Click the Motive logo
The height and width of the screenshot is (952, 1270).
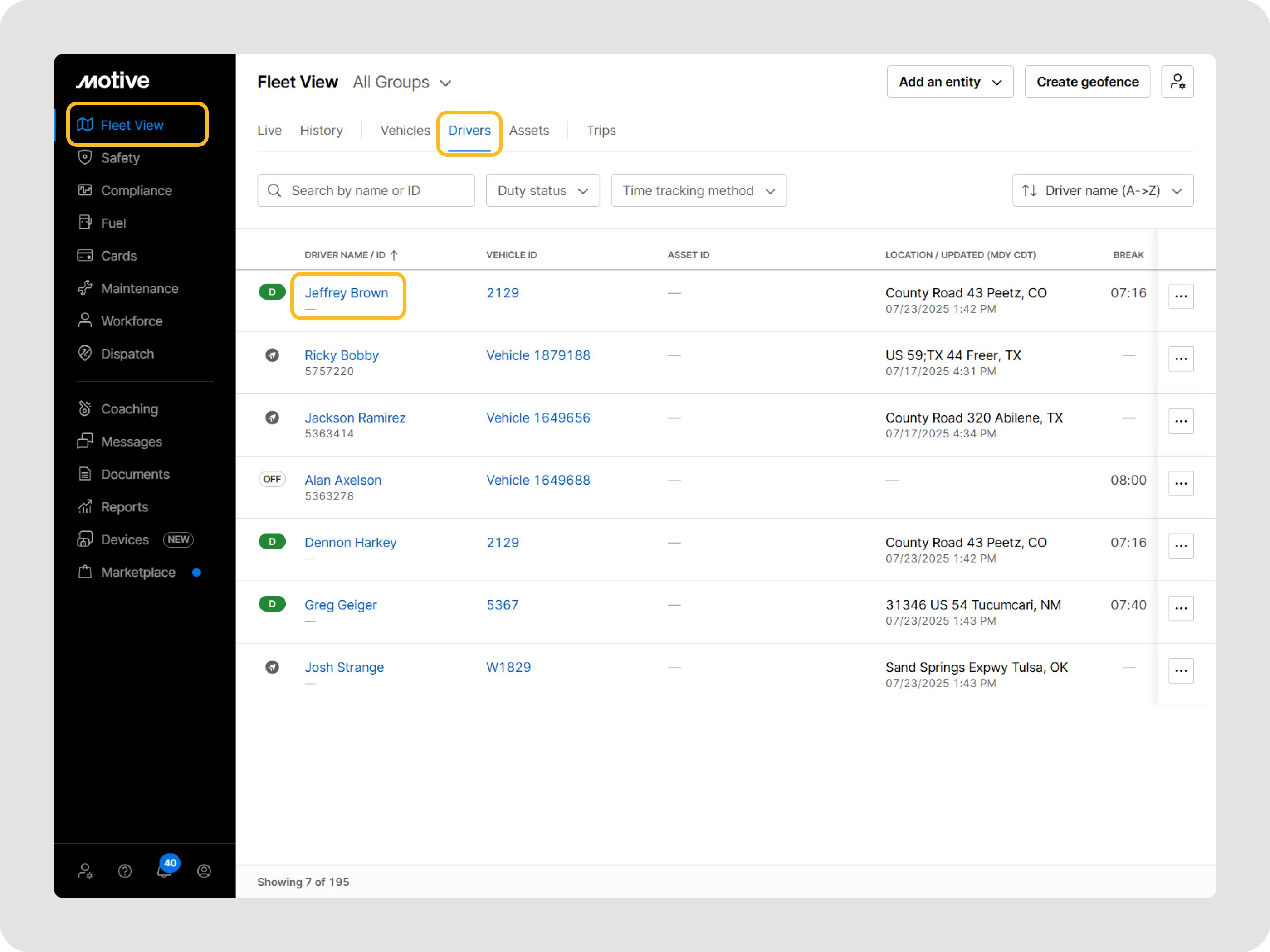coord(113,81)
